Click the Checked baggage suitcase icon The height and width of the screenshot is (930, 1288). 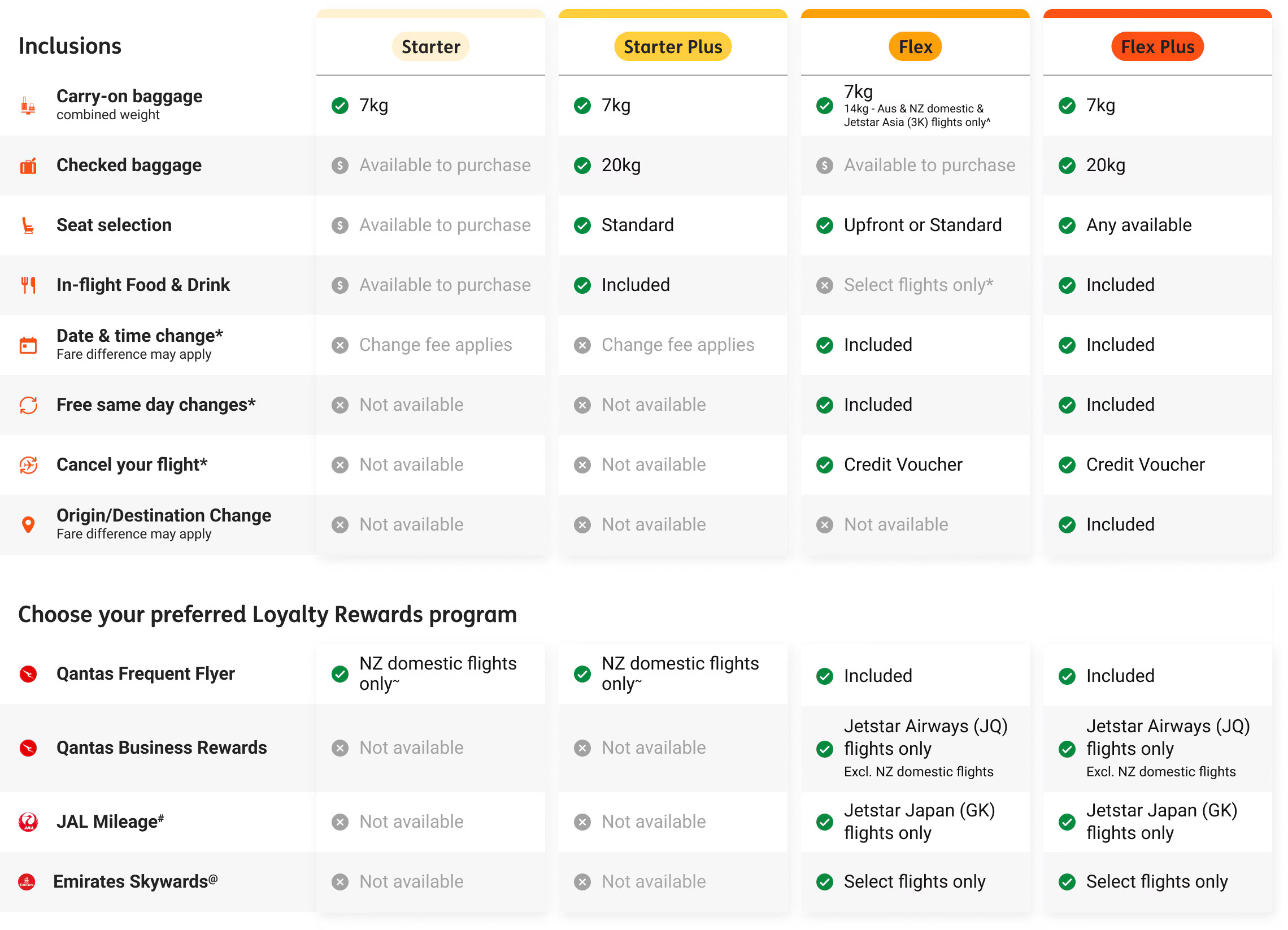(x=28, y=166)
